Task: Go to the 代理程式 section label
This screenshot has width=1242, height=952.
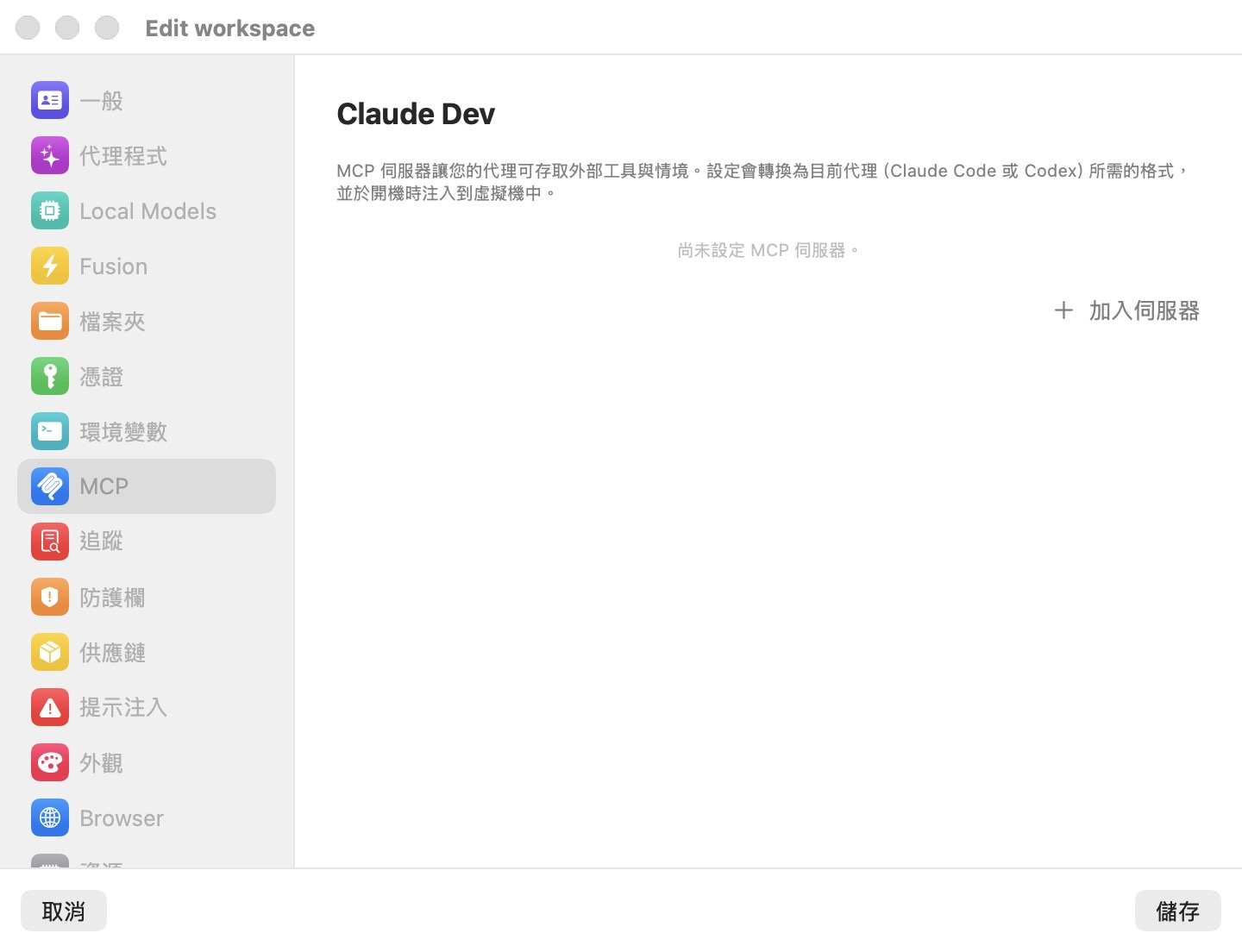Action: (x=123, y=156)
